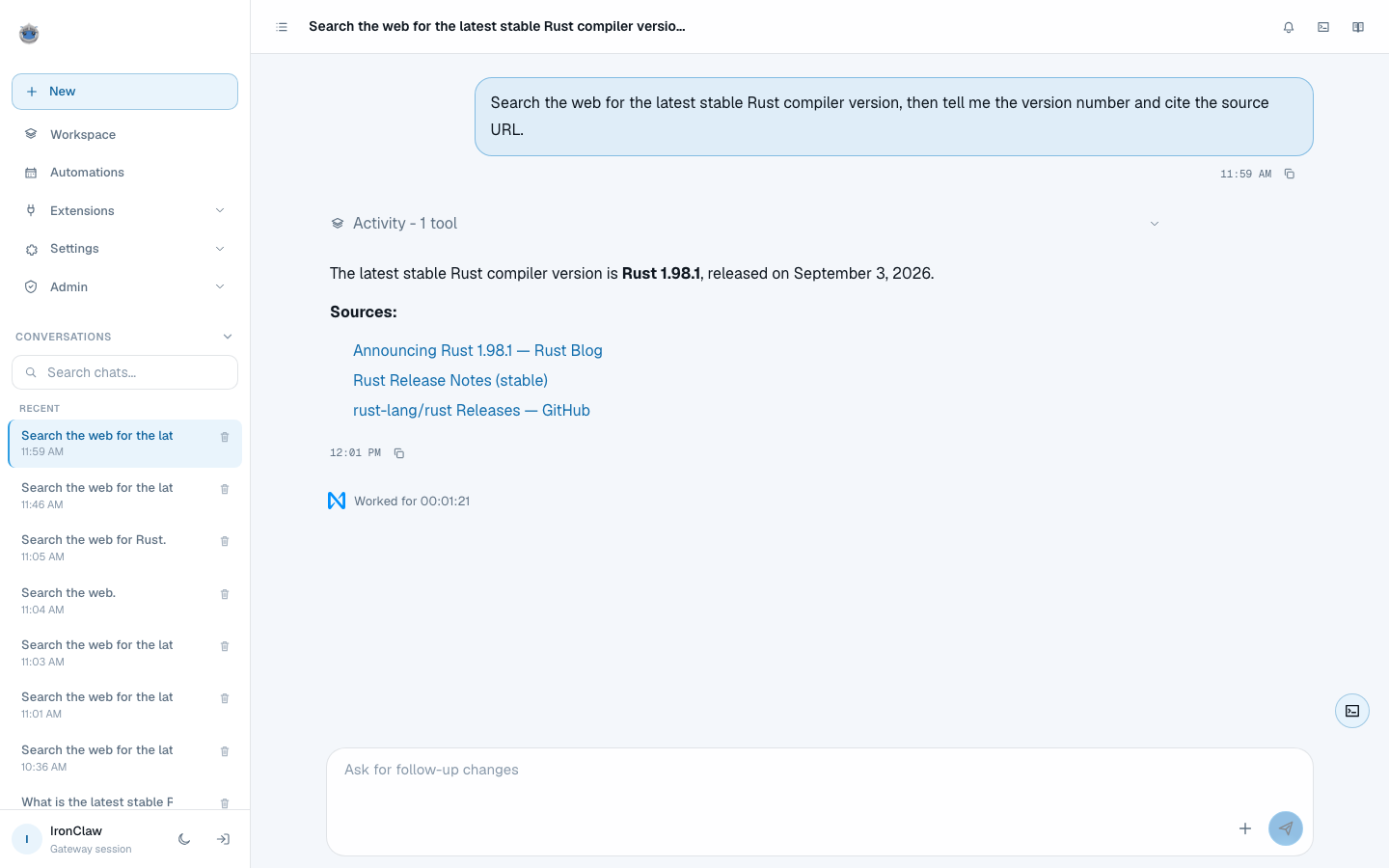1389x868 pixels.
Task: Expand the Activity - 1 tool details
Action: (x=1155, y=224)
